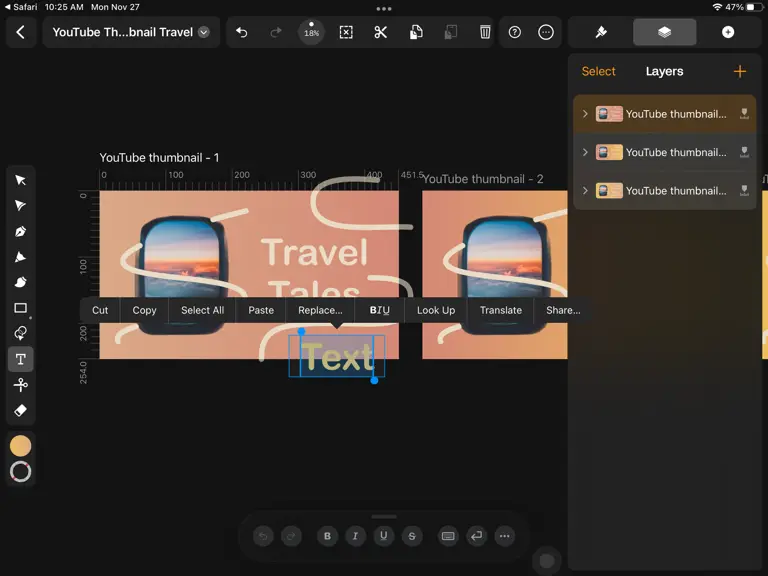This screenshot has width=768, height=576.
Task: Select the Text tool
Action: [x=21, y=359]
